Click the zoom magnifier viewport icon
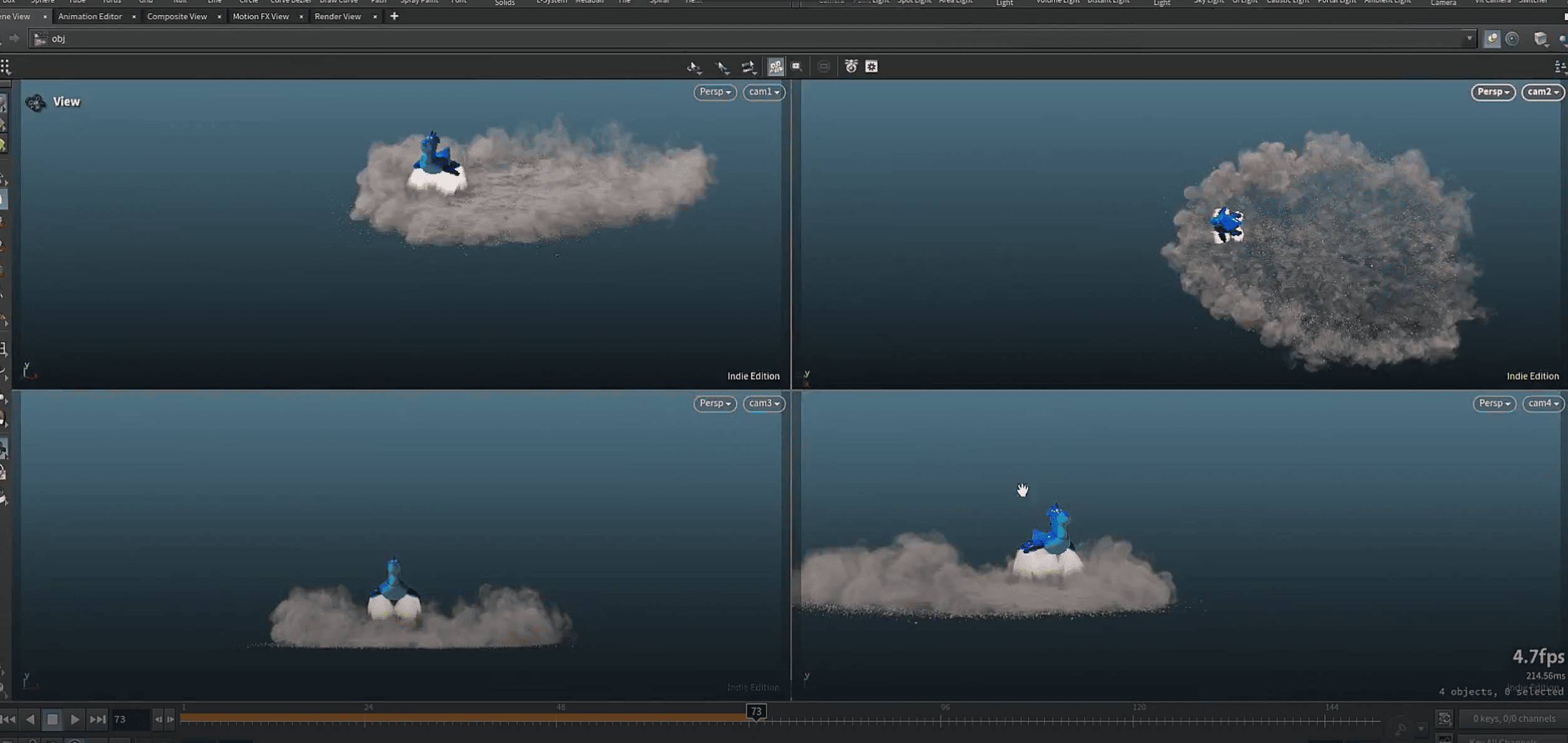This screenshot has height=743, width=1568. (x=797, y=66)
